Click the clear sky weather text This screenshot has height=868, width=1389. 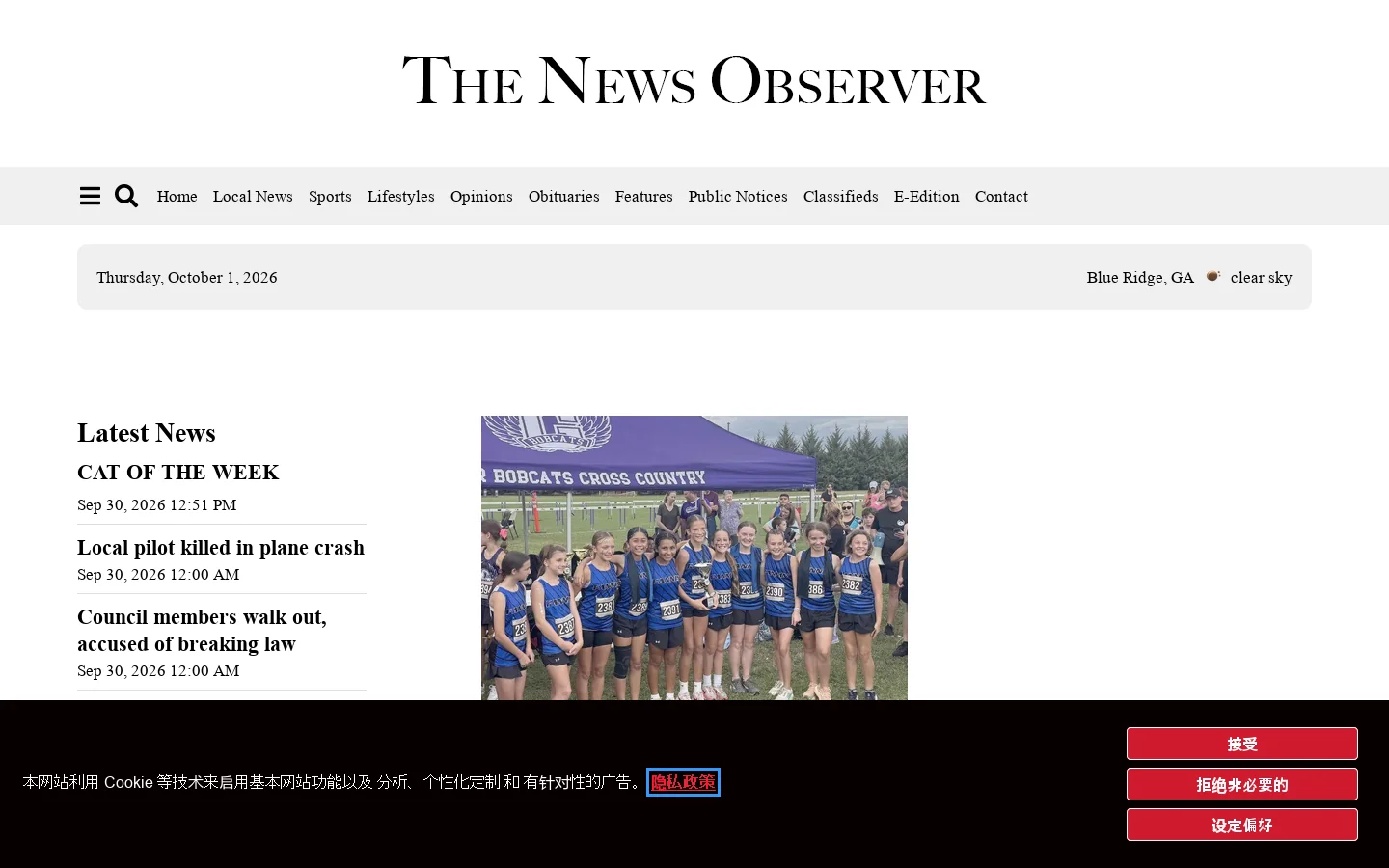click(x=1261, y=277)
